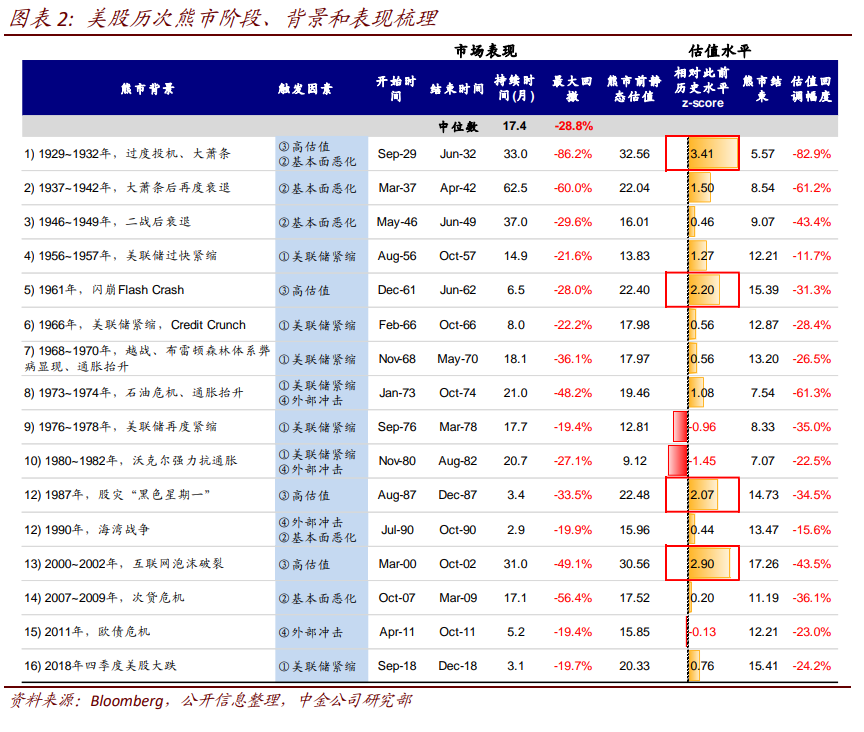Click the Dec-18 end date cell
The image size is (864, 732).
click(x=458, y=666)
